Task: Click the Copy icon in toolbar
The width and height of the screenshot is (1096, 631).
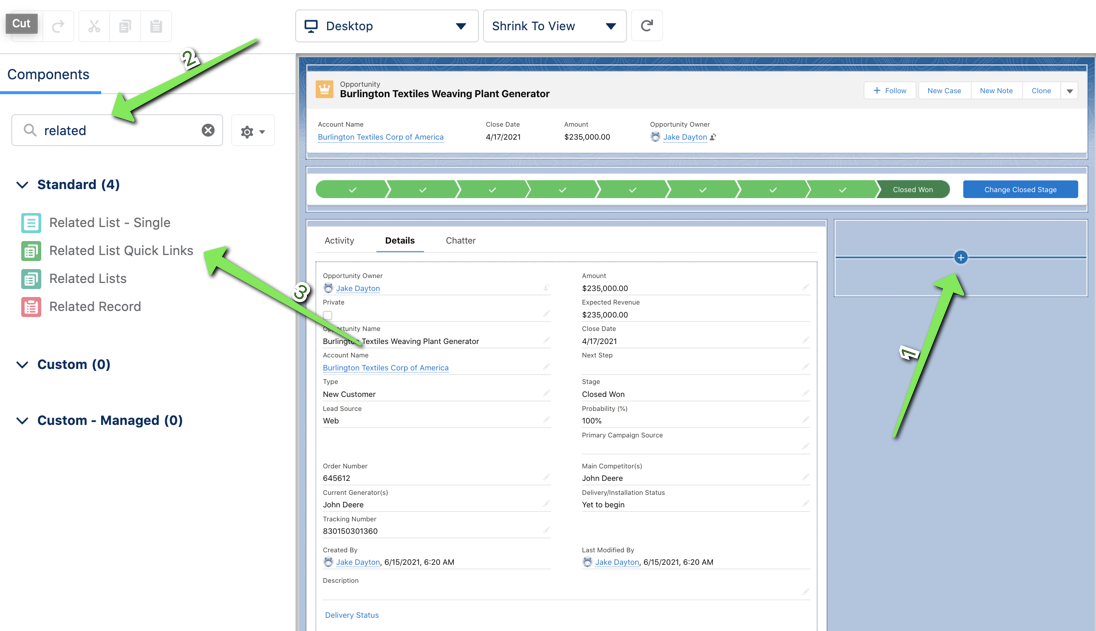Action: 125,27
